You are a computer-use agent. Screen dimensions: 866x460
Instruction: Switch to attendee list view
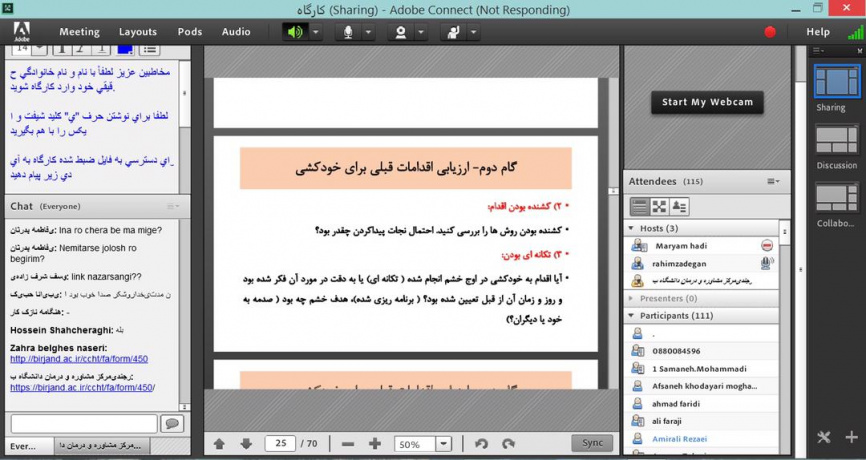(x=640, y=207)
